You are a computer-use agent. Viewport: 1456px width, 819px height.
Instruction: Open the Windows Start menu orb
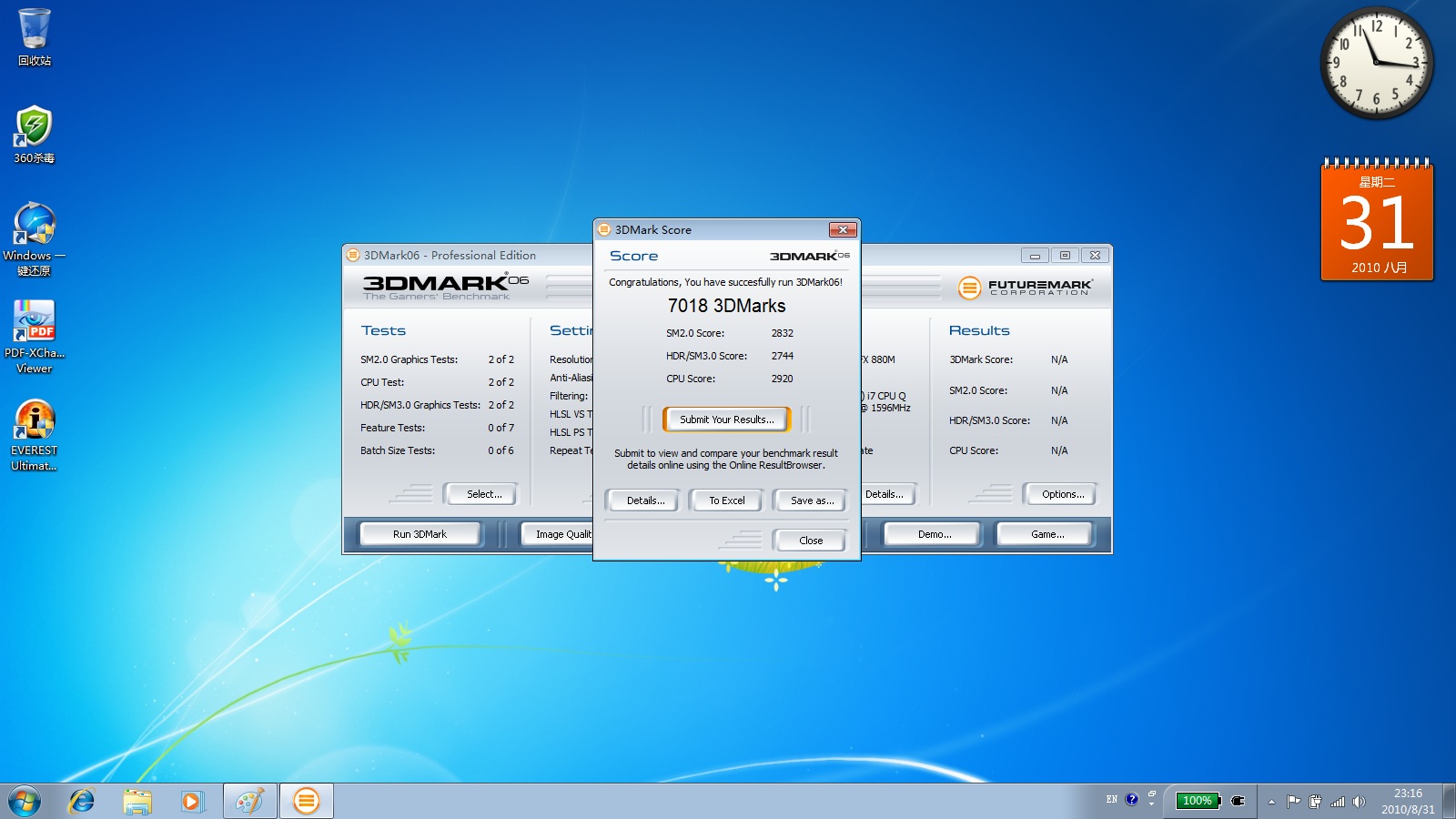(x=25, y=801)
